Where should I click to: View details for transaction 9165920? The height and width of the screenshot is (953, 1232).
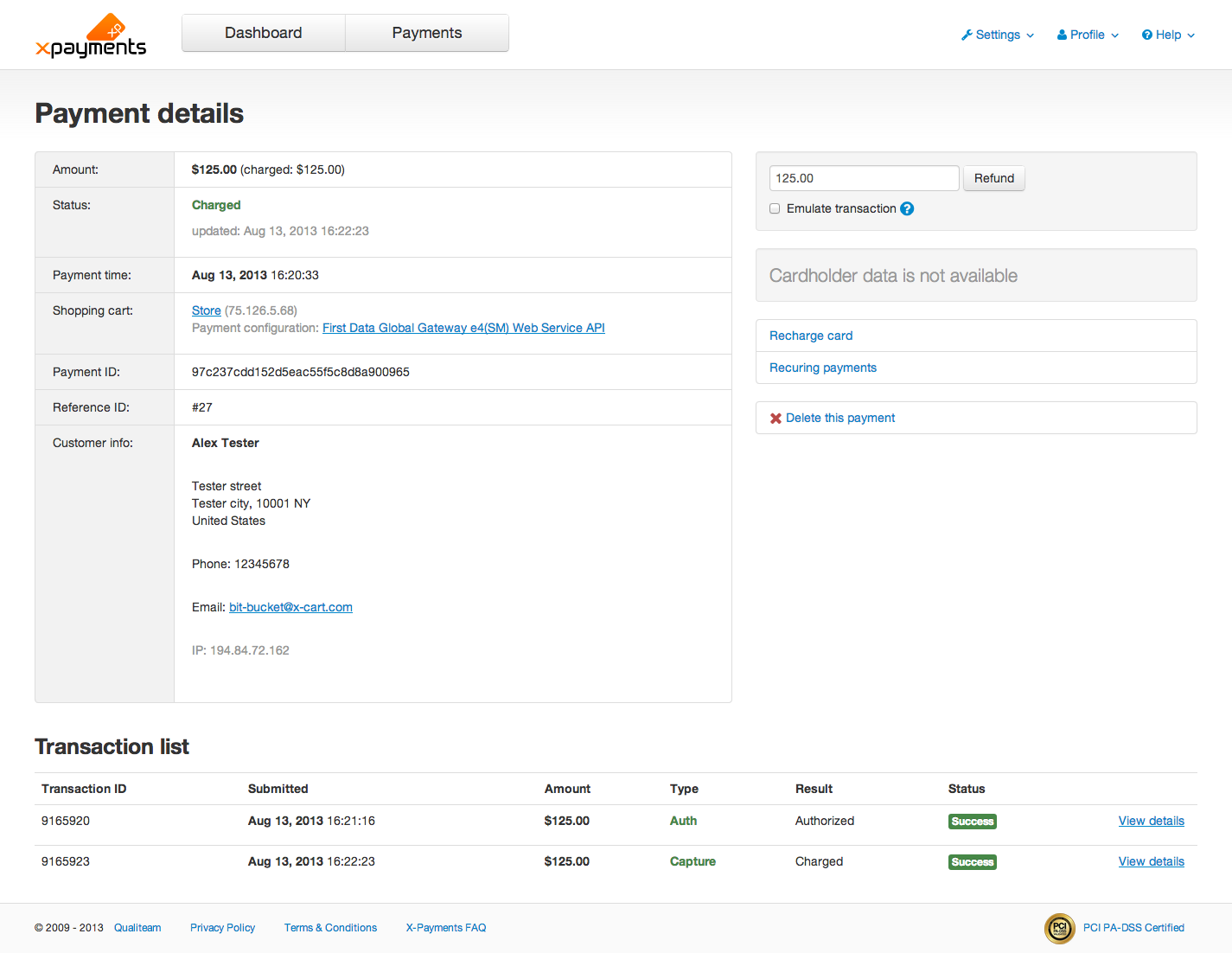coord(1151,821)
